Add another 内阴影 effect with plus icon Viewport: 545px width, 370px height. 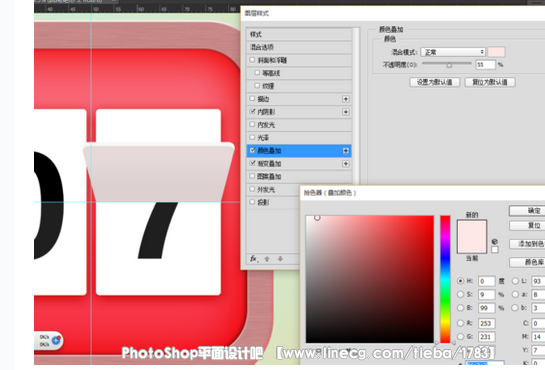pyautogui.click(x=345, y=112)
